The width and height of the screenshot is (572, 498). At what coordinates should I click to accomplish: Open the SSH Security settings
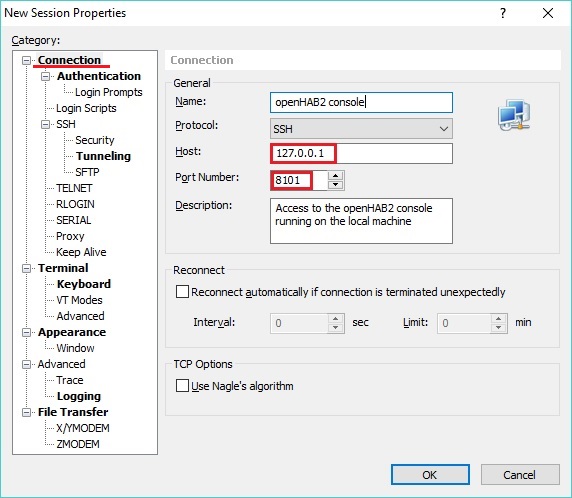pos(95,140)
